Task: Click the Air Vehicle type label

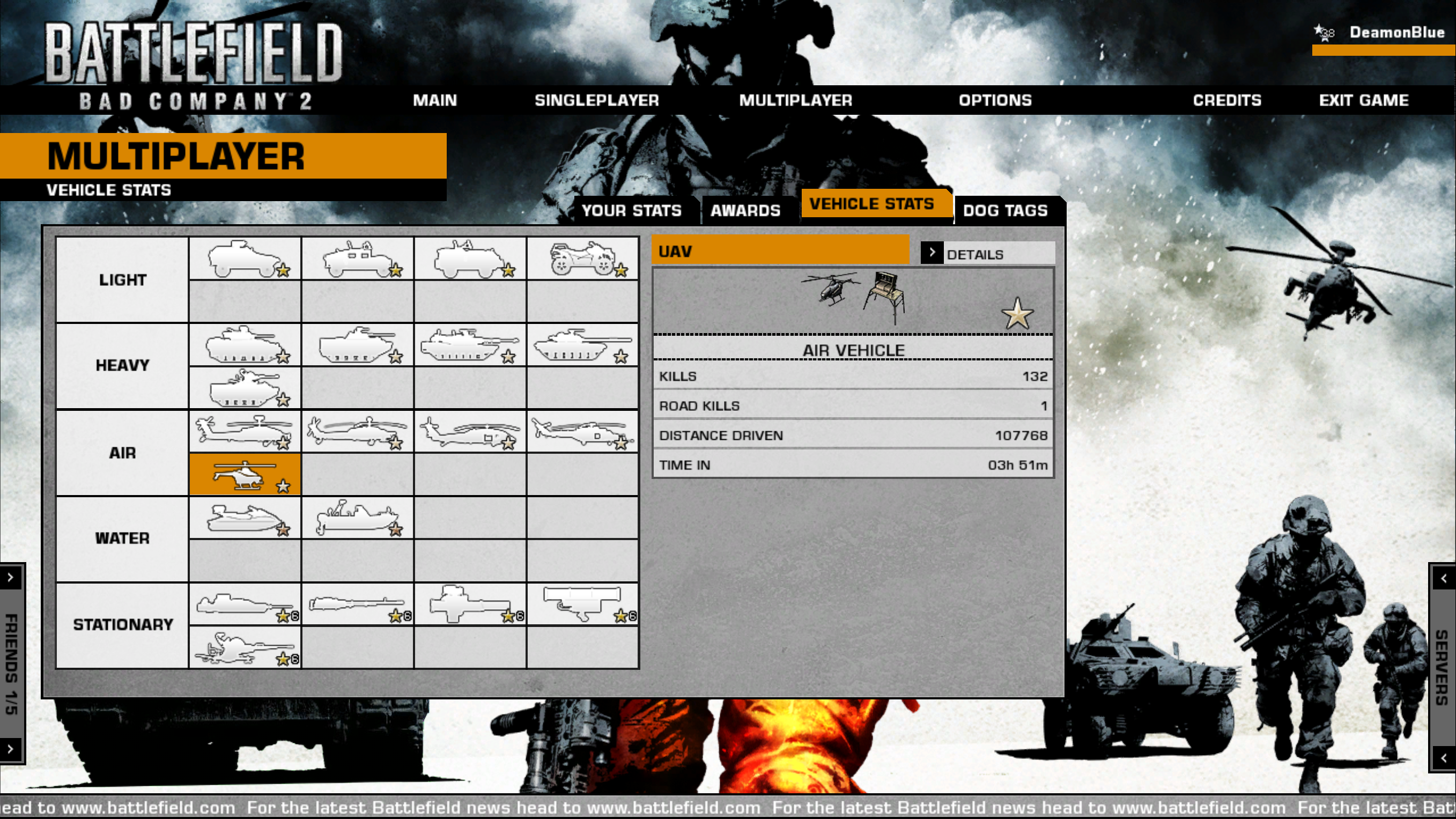Action: tap(853, 350)
